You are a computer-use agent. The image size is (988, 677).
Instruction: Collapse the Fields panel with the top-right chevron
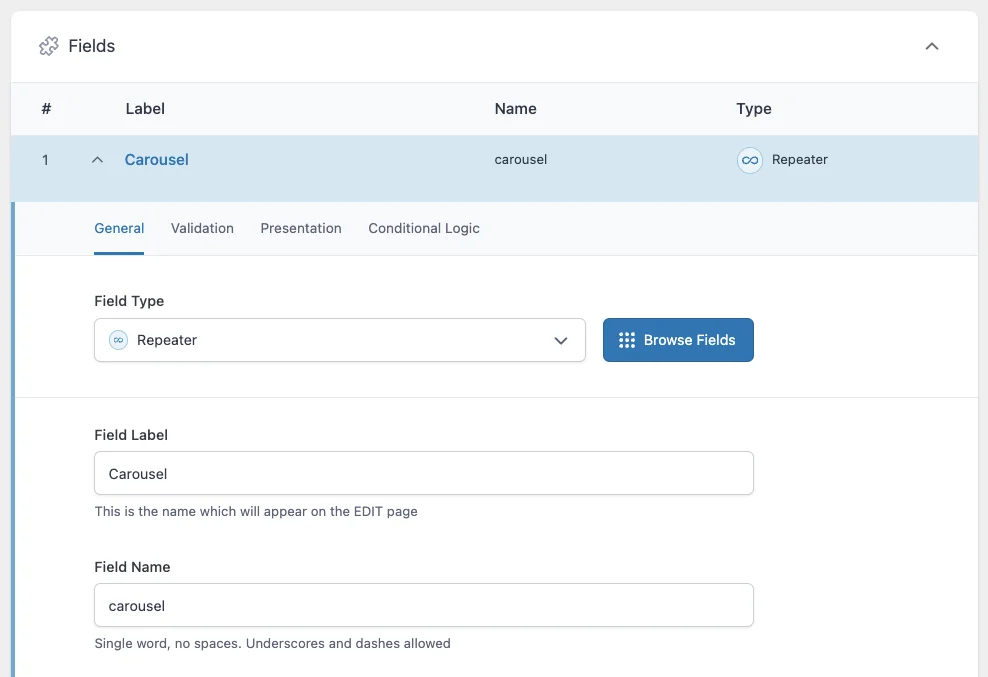(x=932, y=46)
